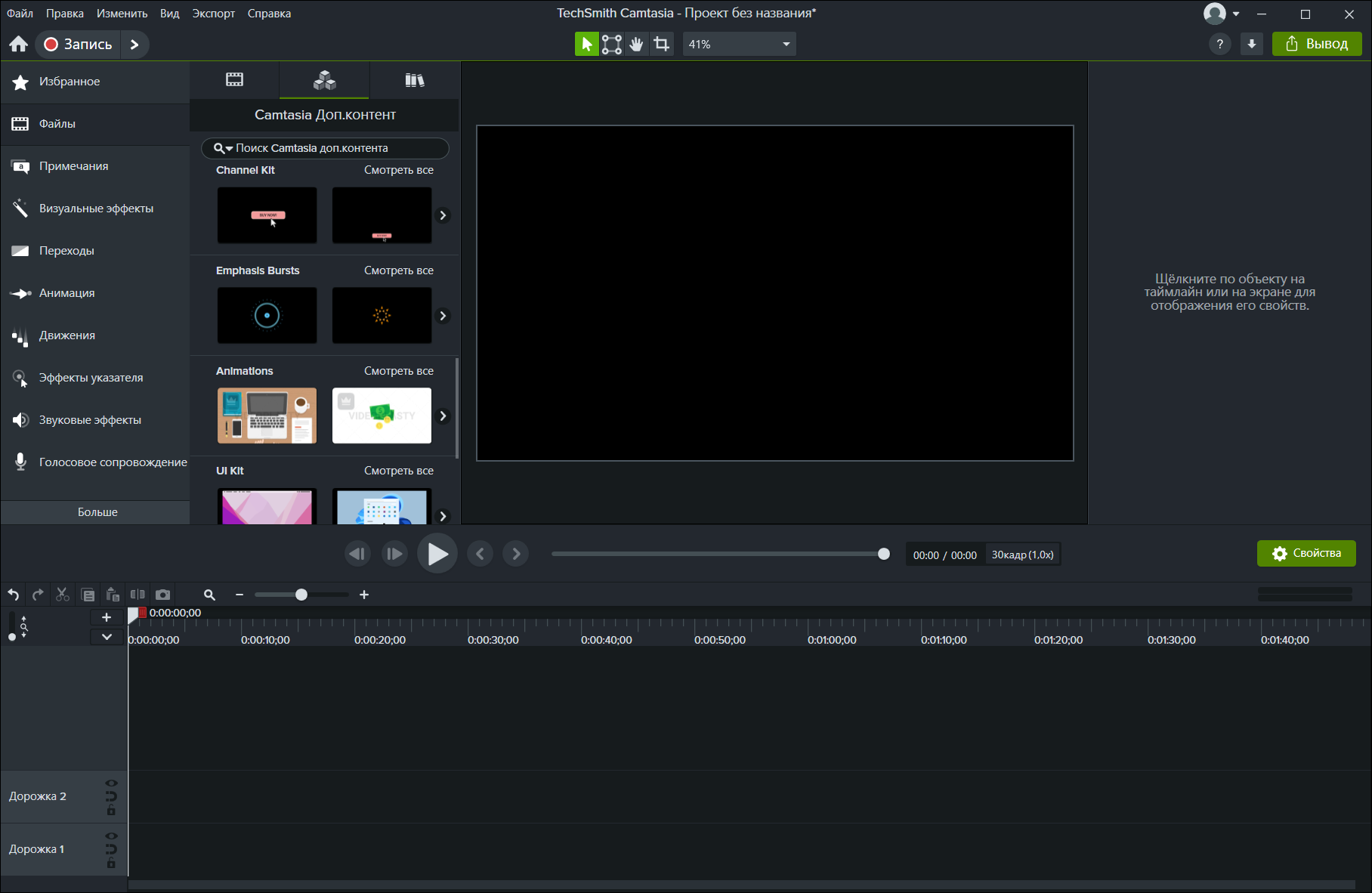
Task: Open the Файл menu
Action: click(20, 14)
